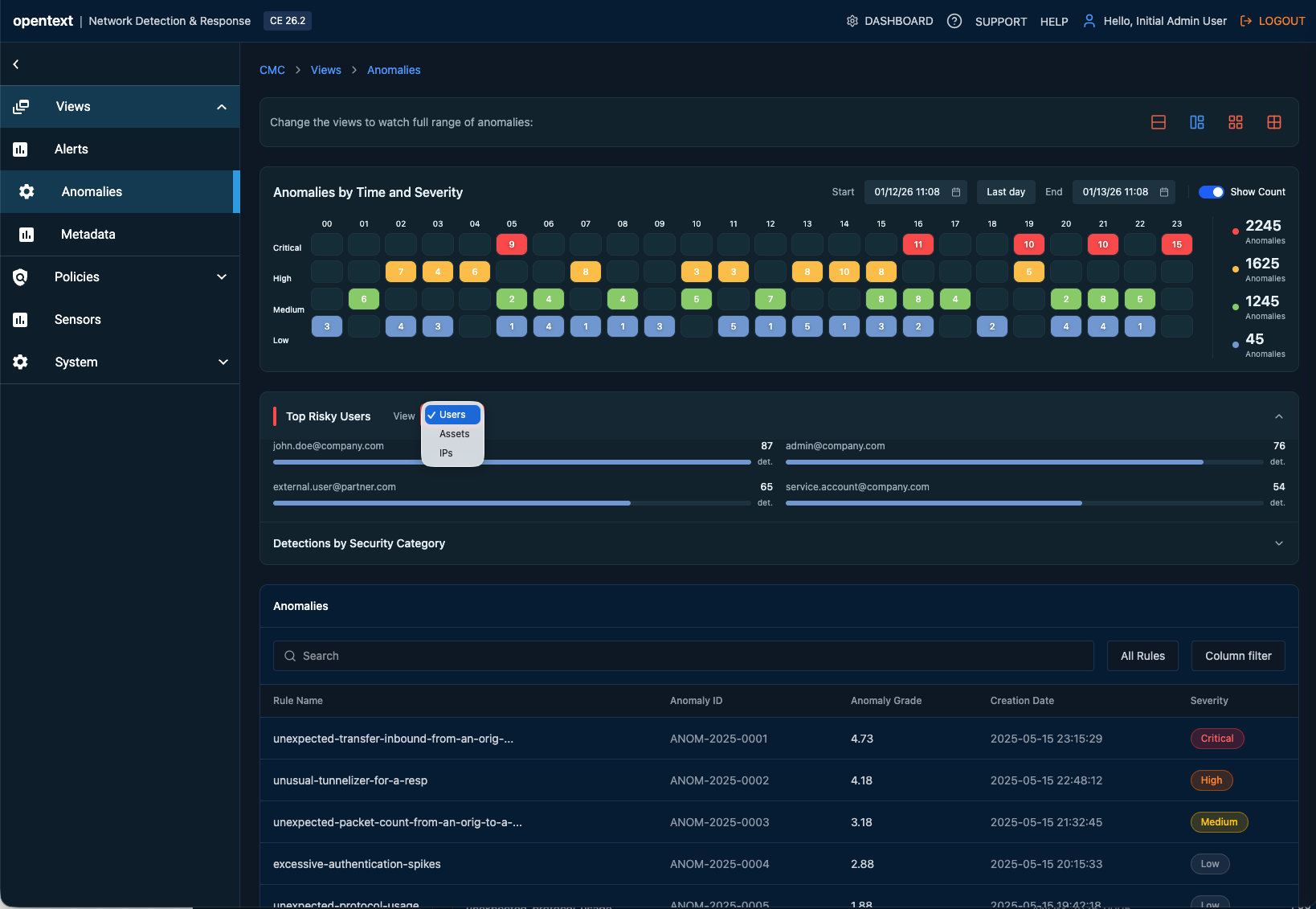Go to Alerts in the sidebar
Viewport: 1316px width, 909px height.
[72, 149]
